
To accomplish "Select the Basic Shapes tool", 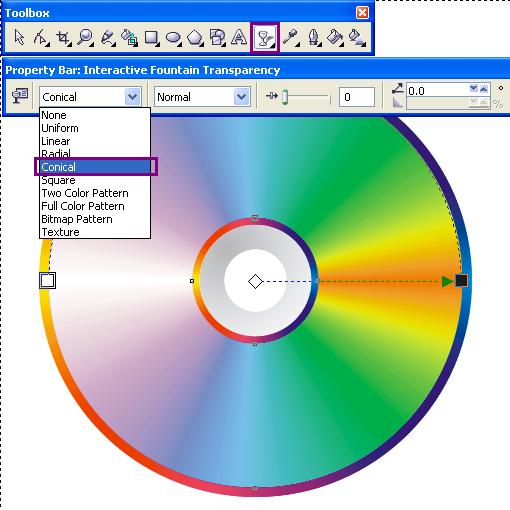I will [x=217, y=37].
